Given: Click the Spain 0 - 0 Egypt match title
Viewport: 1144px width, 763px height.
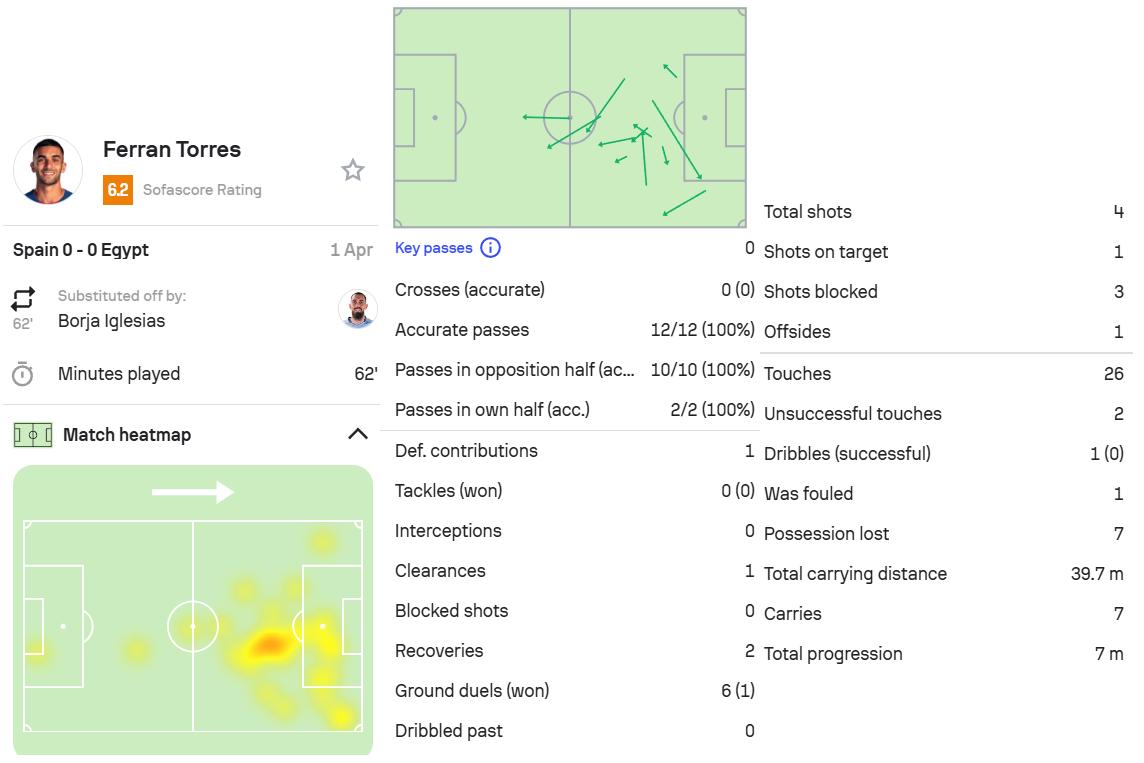Looking at the screenshot, I should 81,250.
